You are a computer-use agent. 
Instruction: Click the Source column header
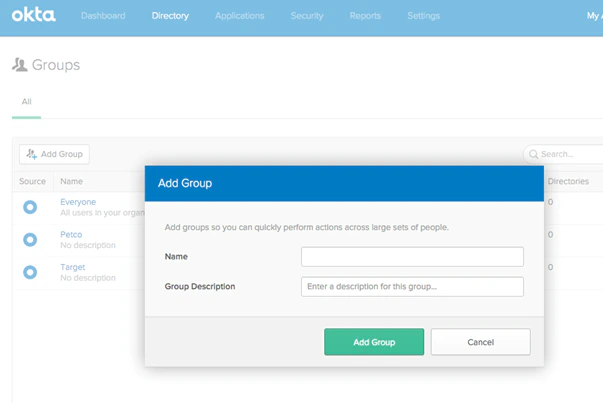(x=32, y=181)
